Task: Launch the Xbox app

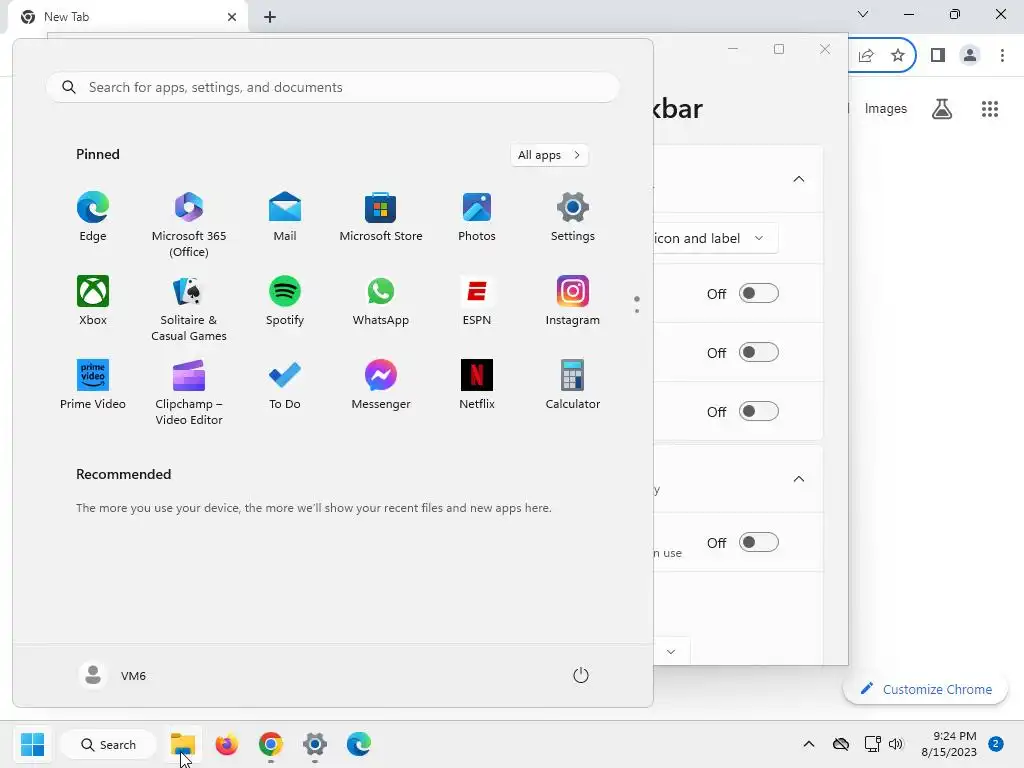Action: click(93, 300)
